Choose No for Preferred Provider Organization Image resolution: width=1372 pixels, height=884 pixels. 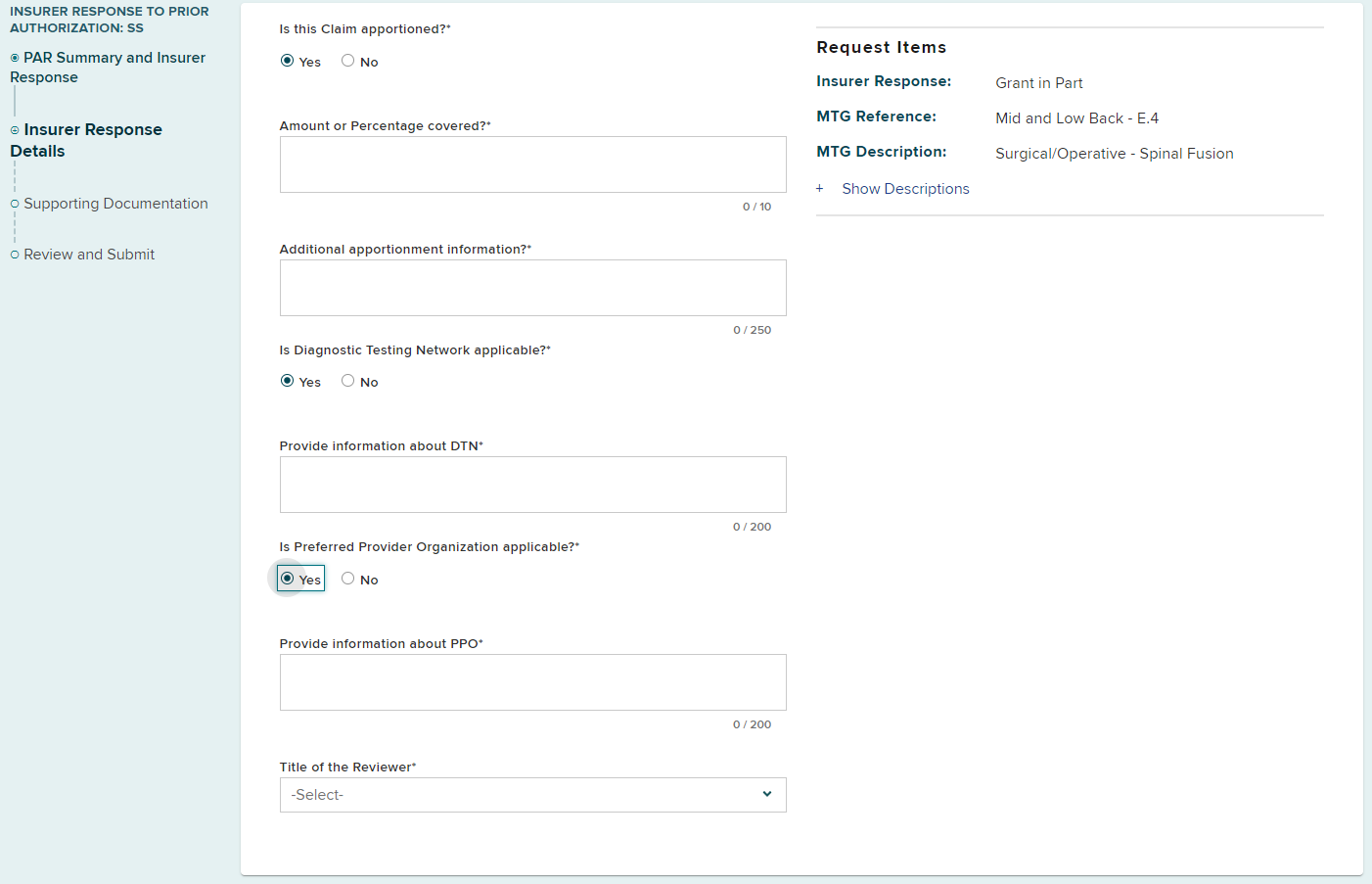(347, 579)
